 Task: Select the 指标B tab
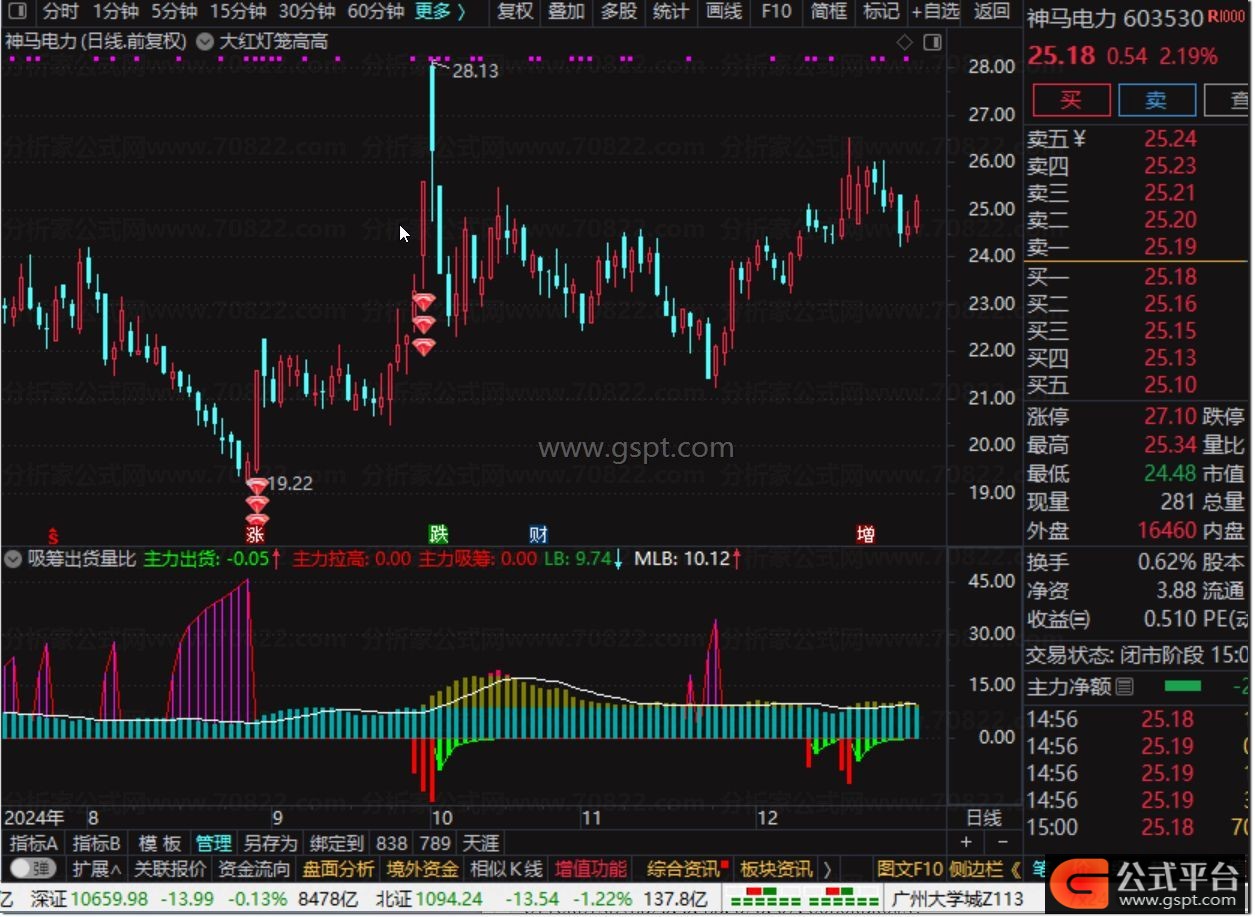coord(97,843)
